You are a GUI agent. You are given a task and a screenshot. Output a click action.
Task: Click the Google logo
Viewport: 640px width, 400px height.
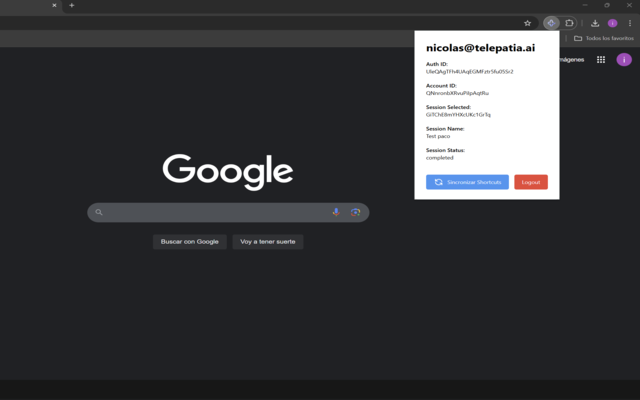(228, 172)
